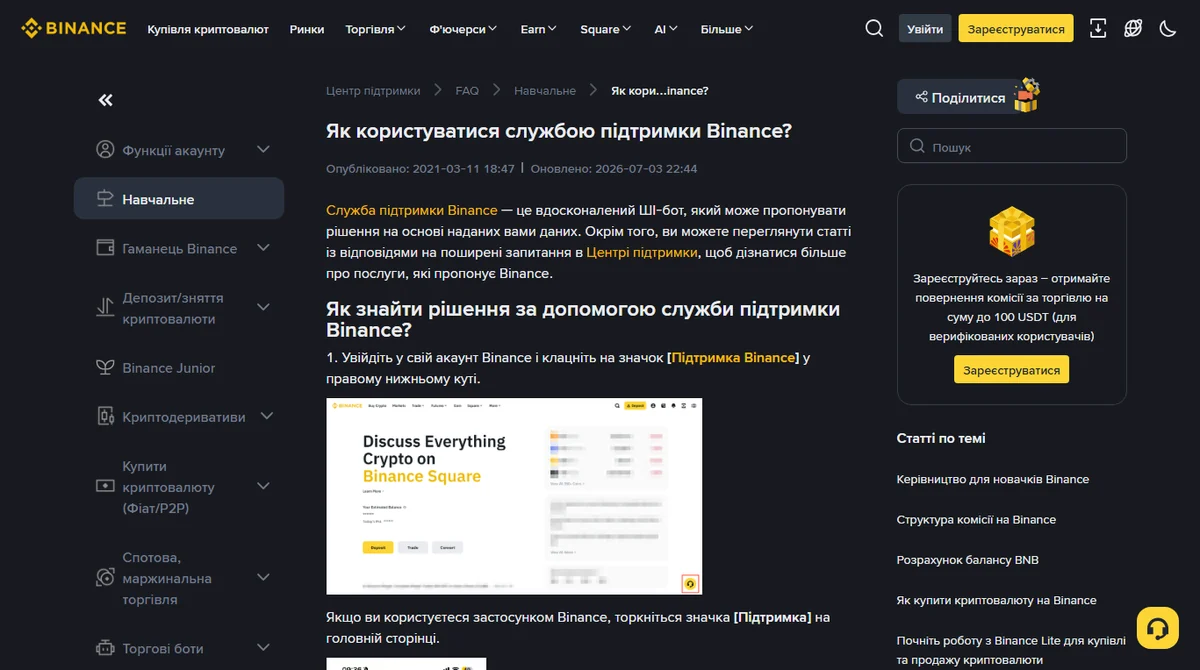Image resolution: width=1200 pixels, height=670 pixels.
Task: Open the Square dropdown menu
Action: [x=606, y=29]
